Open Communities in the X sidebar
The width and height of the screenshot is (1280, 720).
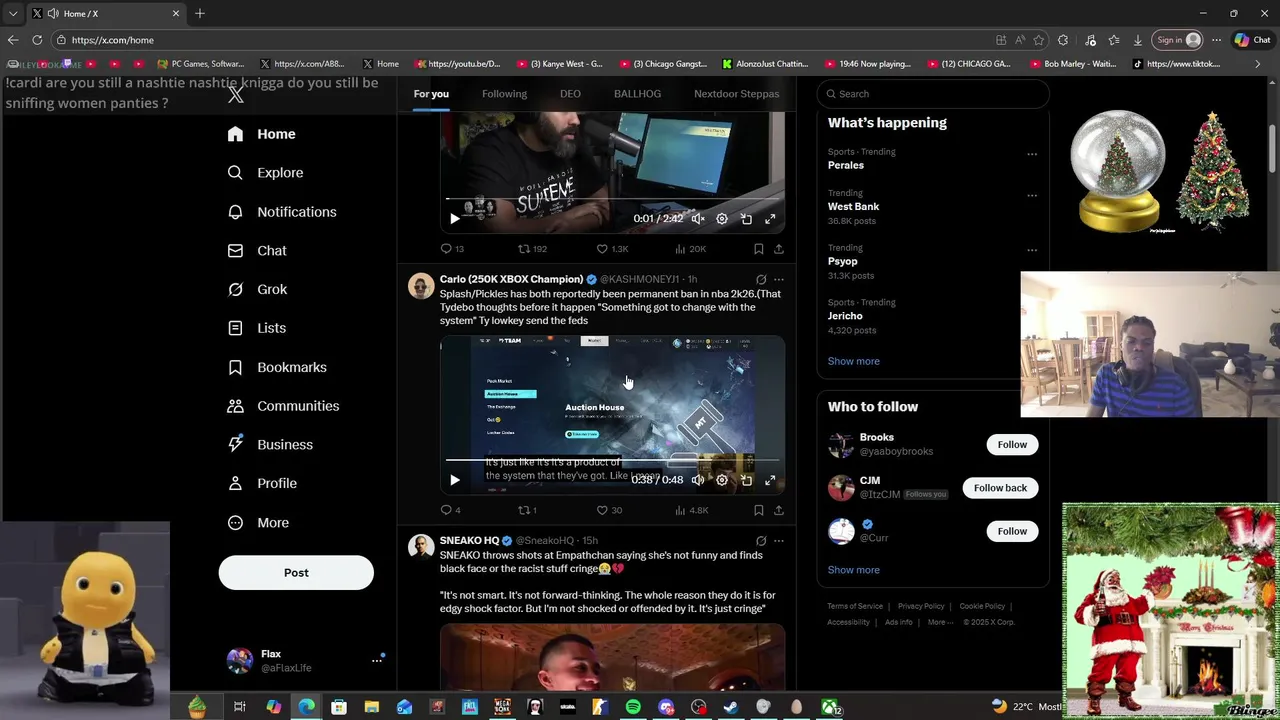[283, 406]
